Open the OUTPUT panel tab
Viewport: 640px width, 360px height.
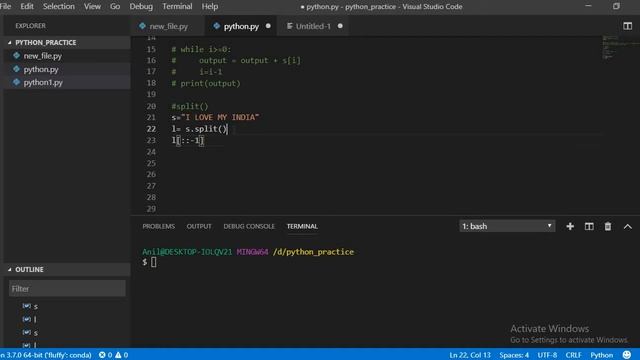coord(199,226)
